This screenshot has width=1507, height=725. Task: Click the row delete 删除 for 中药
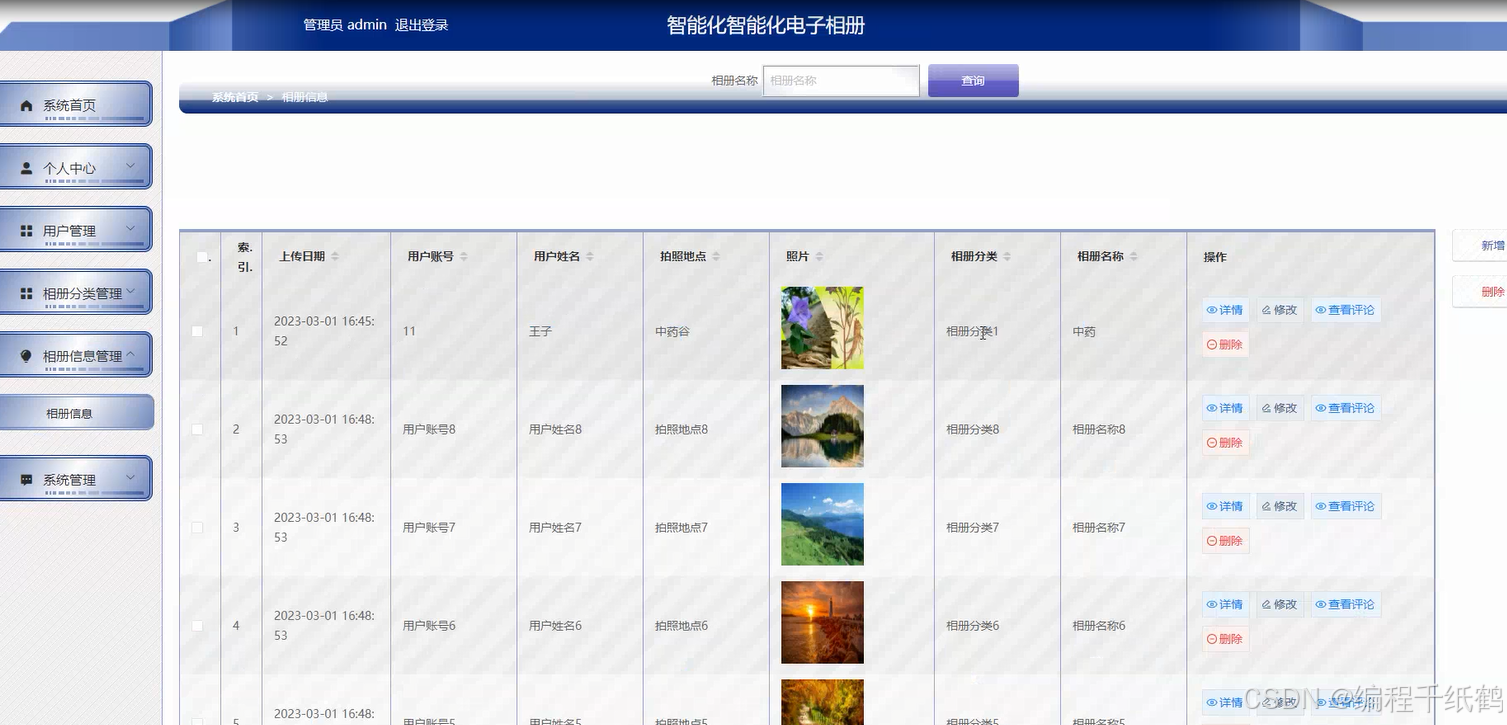pyautogui.click(x=1225, y=344)
